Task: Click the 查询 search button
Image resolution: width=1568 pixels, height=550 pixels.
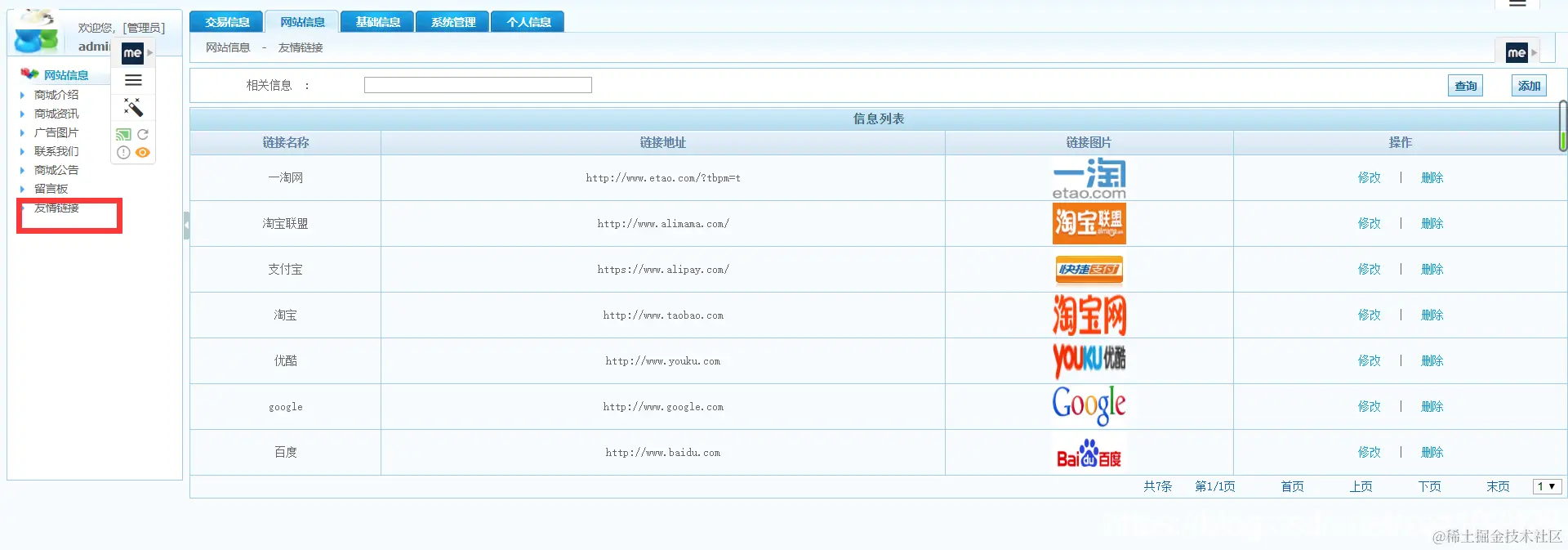Action: click(x=1466, y=86)
